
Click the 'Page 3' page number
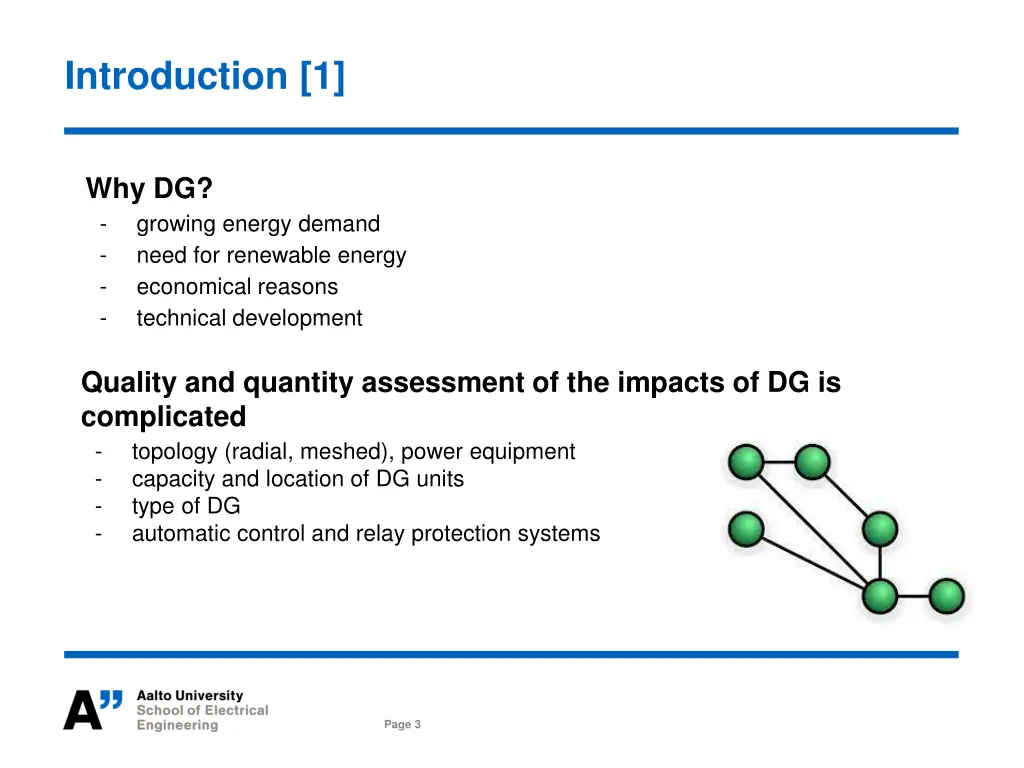pos(402,724)
